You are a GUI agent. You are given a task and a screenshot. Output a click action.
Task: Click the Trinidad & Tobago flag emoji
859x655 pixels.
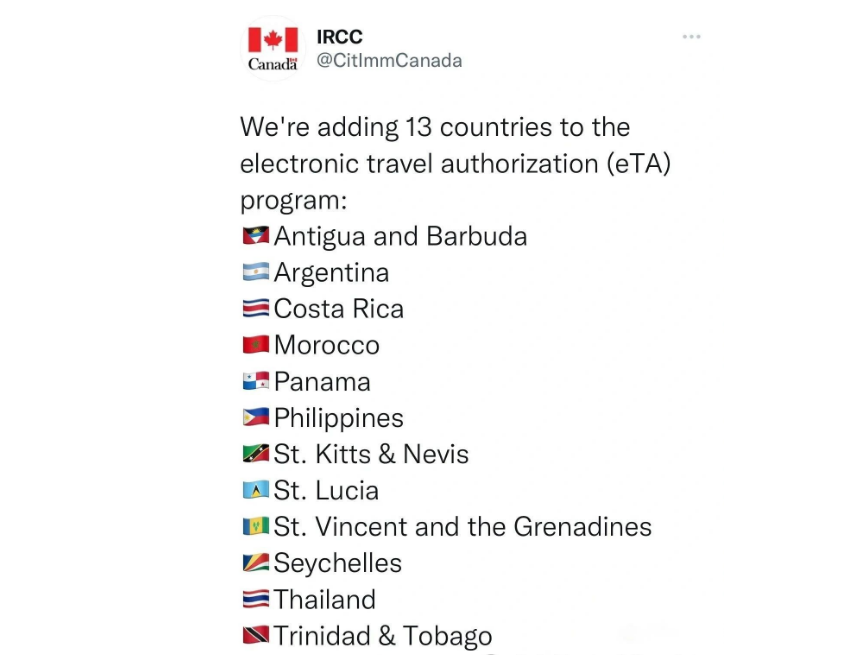point(256,635)
